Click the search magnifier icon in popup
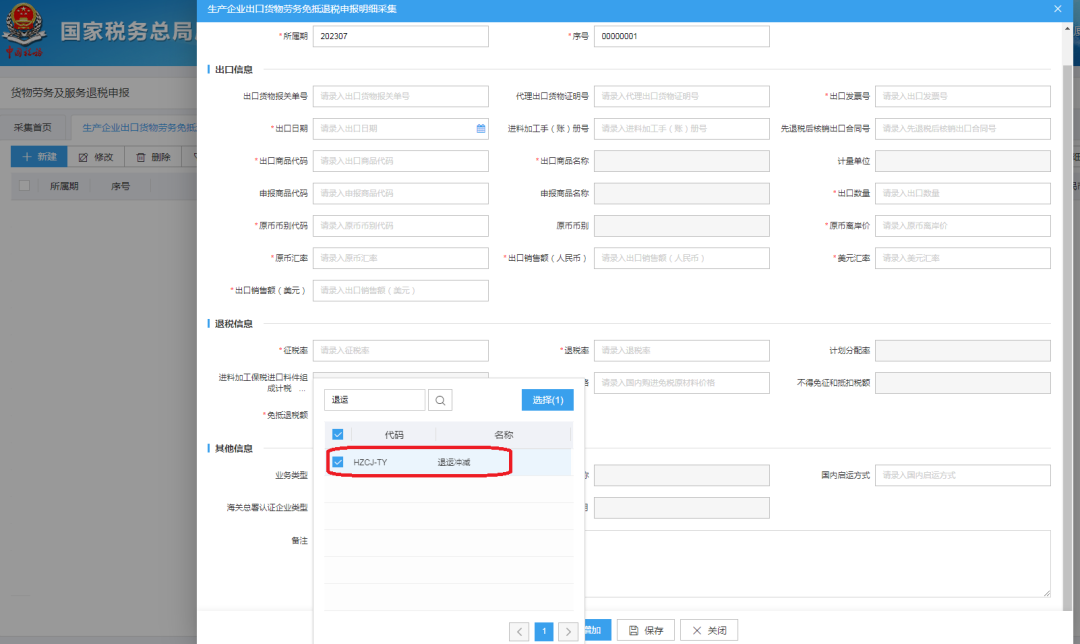1080x644 pixels. click(440, 400)
